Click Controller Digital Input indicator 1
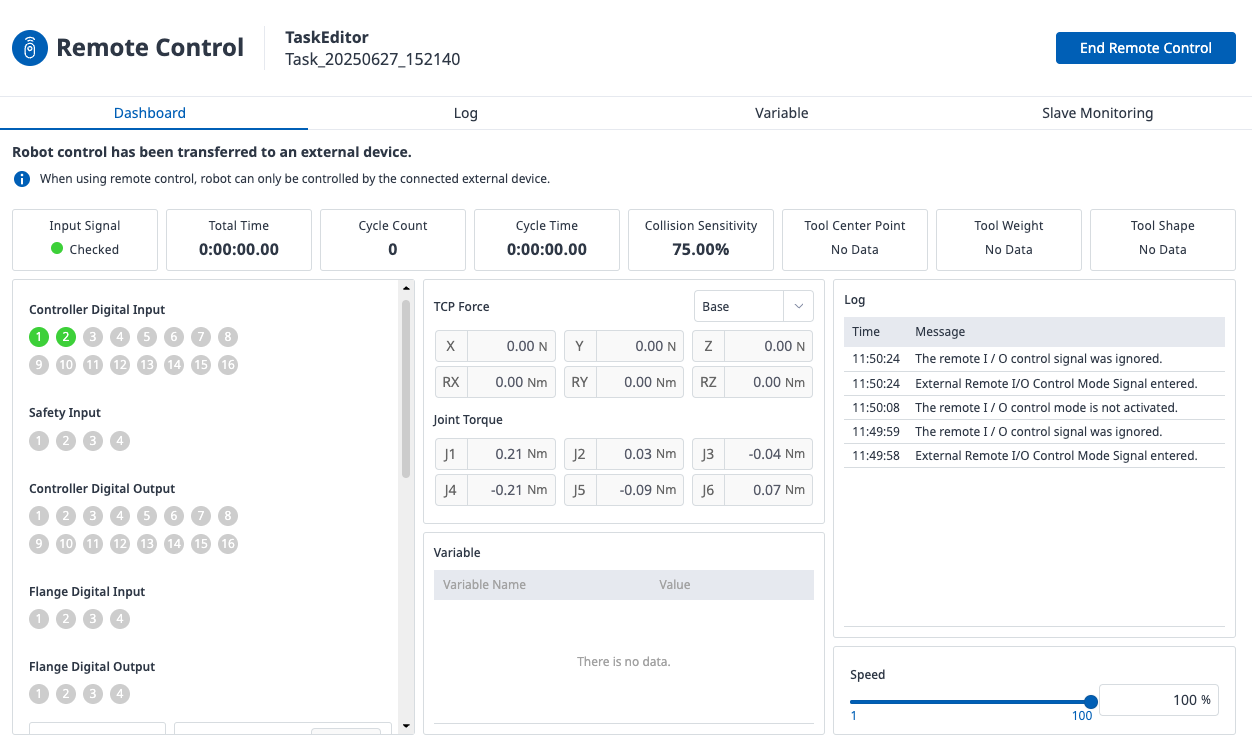This screenshot has height=743, width=1252. (39, 337)
